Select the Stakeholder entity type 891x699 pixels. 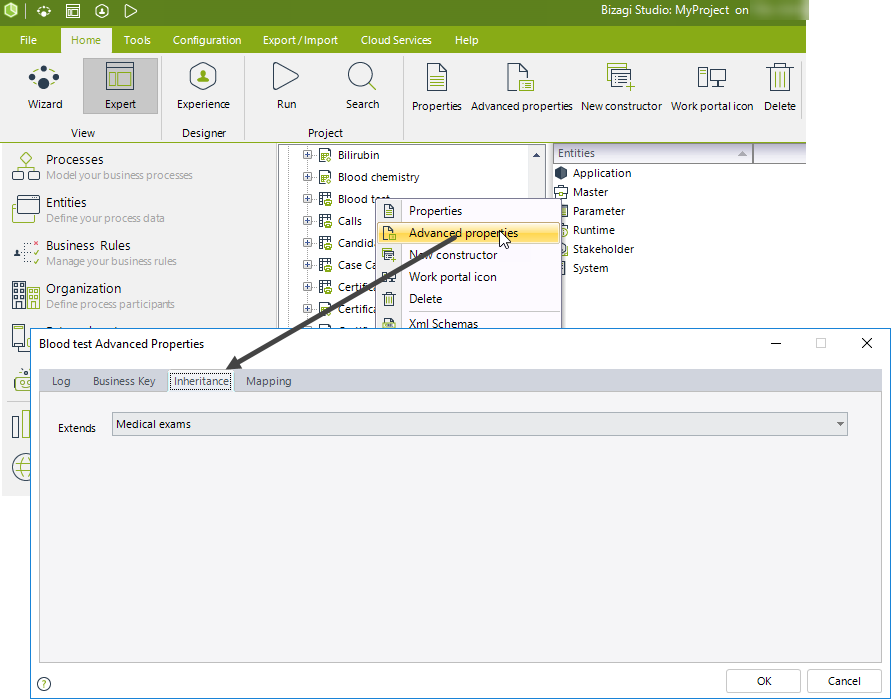tap(603, 249)
